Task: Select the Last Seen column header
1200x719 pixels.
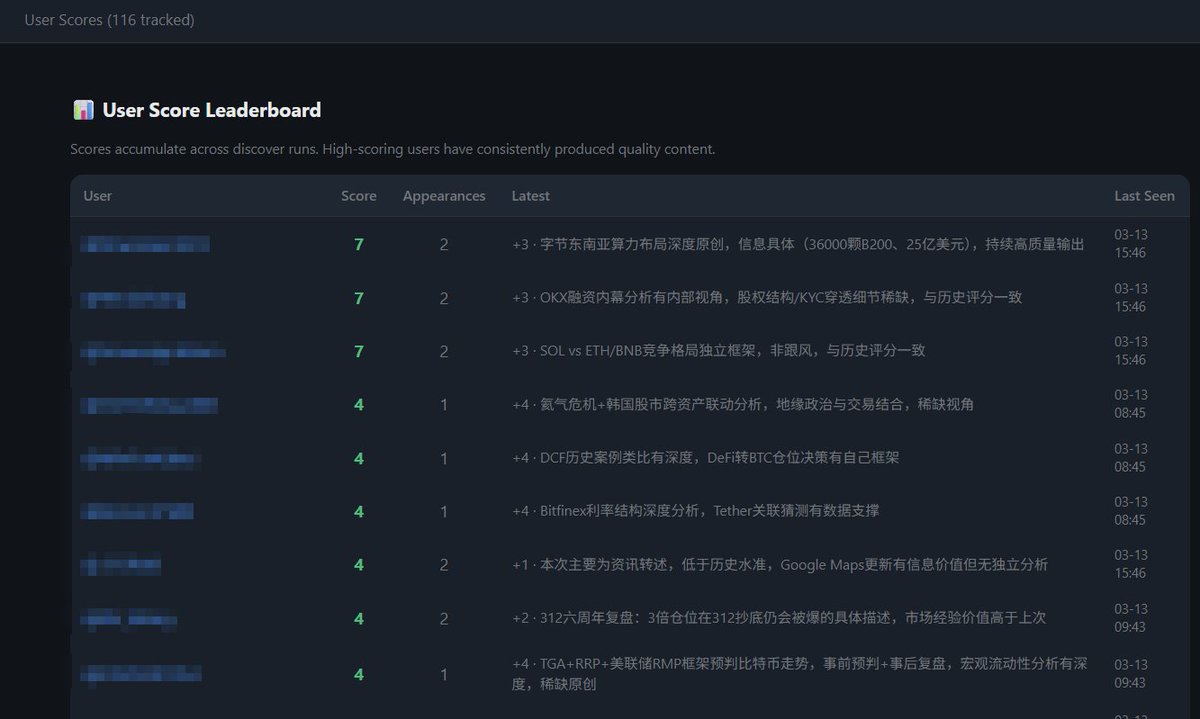Action: coord(1145,196)
